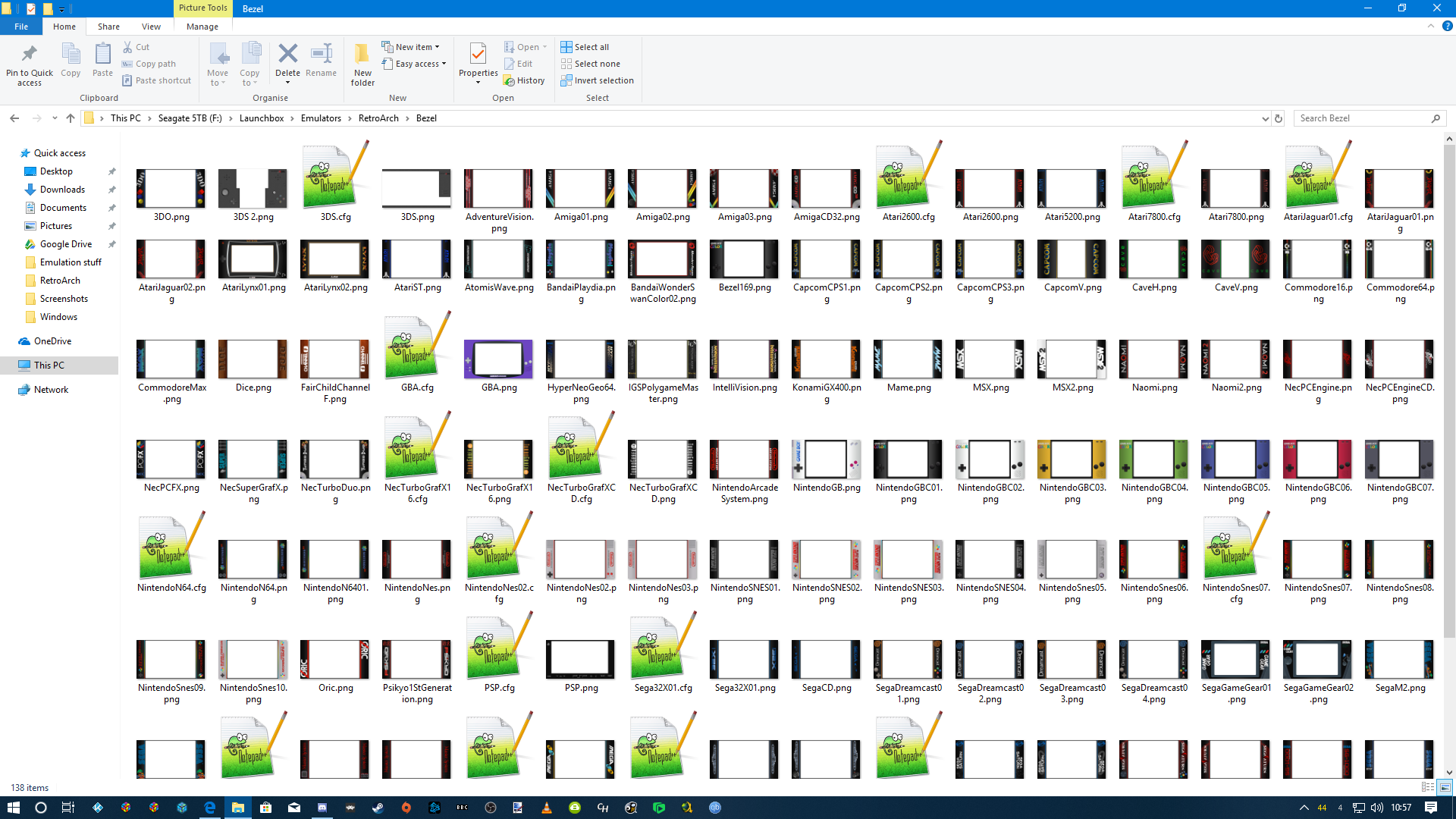Click Select none in the ribbon
Screen dimensions: 1456x819
(591, 64)
